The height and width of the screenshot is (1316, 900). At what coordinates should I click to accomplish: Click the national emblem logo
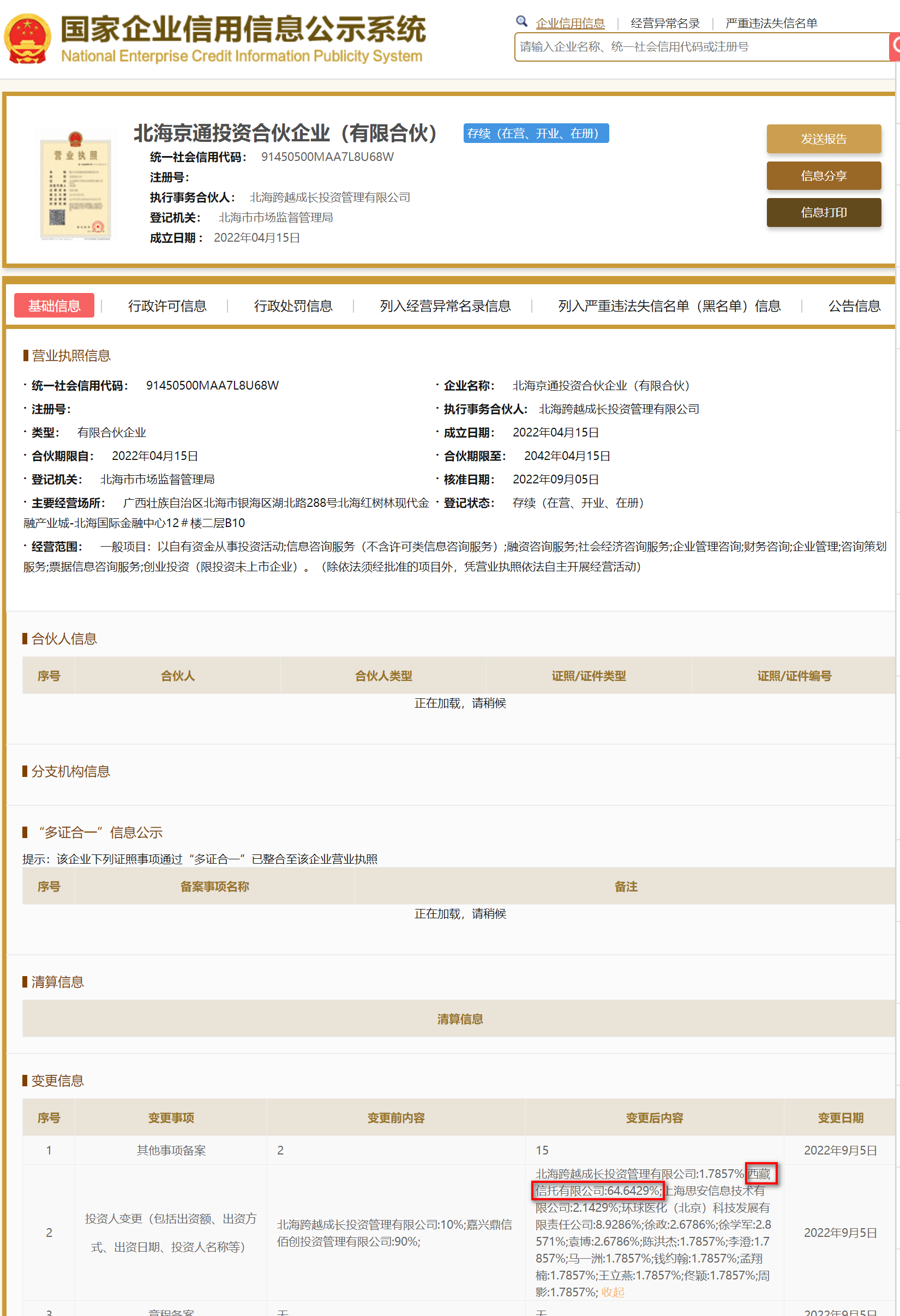click(28, 39)
